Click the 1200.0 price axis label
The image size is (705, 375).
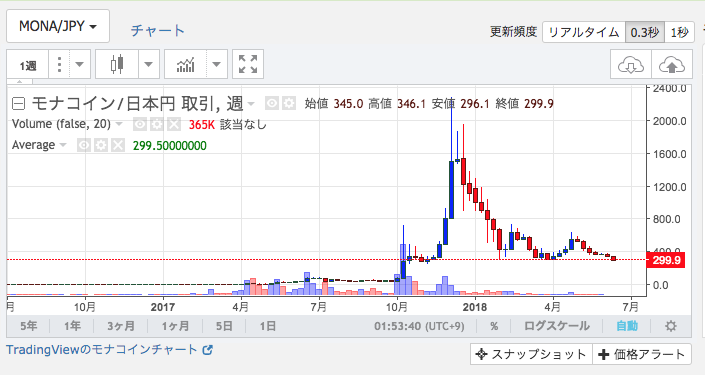(x=670, y=187)
